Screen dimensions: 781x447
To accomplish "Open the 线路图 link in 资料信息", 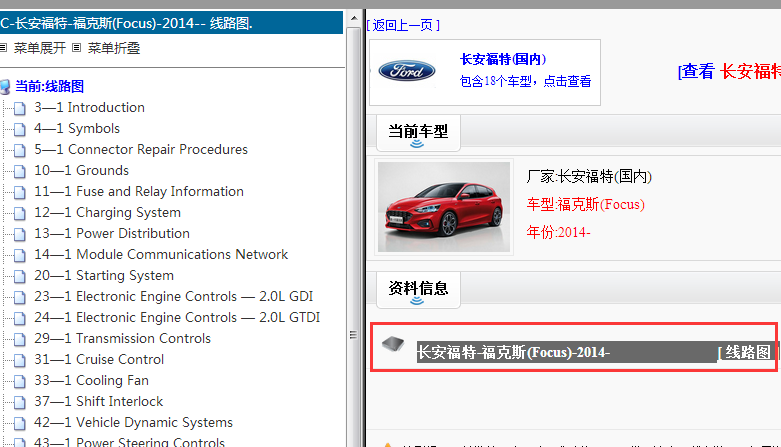I will point(746,352).
